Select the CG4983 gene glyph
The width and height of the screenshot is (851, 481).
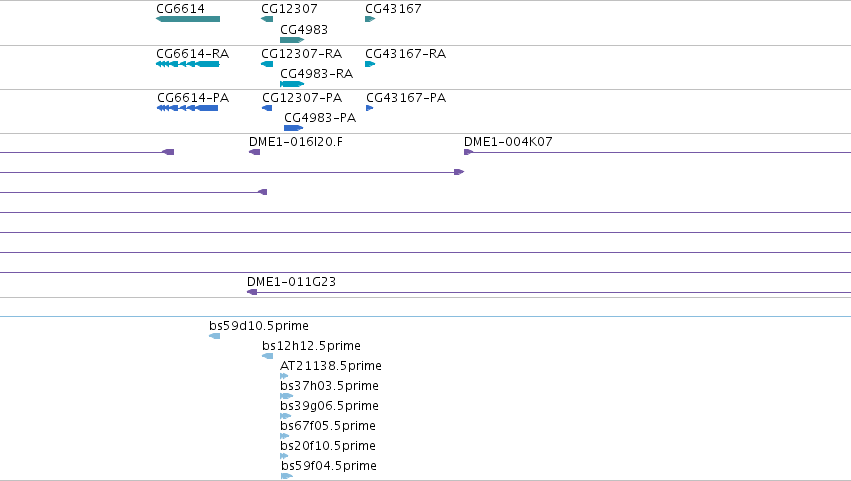click(x=292, y=40)
